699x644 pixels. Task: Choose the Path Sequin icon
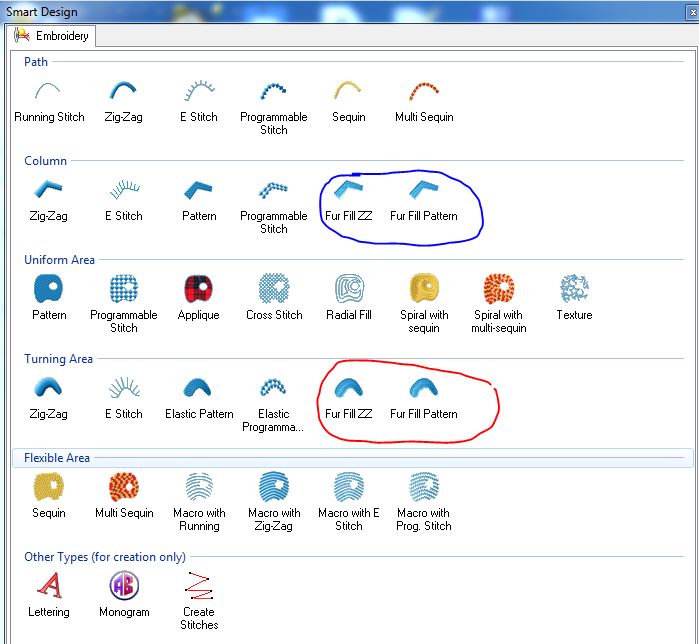coord(348,90)
